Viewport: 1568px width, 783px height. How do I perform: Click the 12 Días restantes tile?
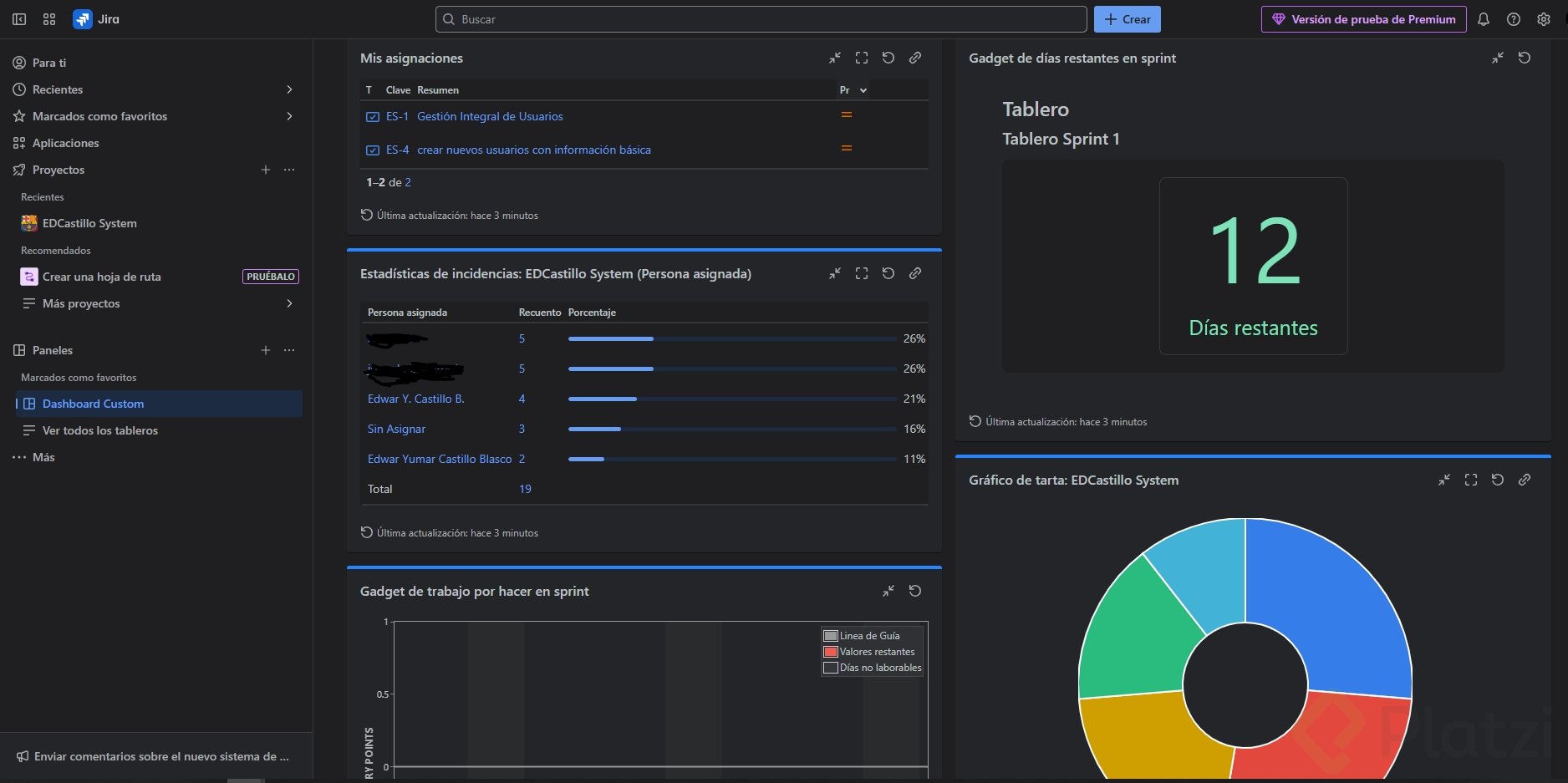(x=1253, y=266)
